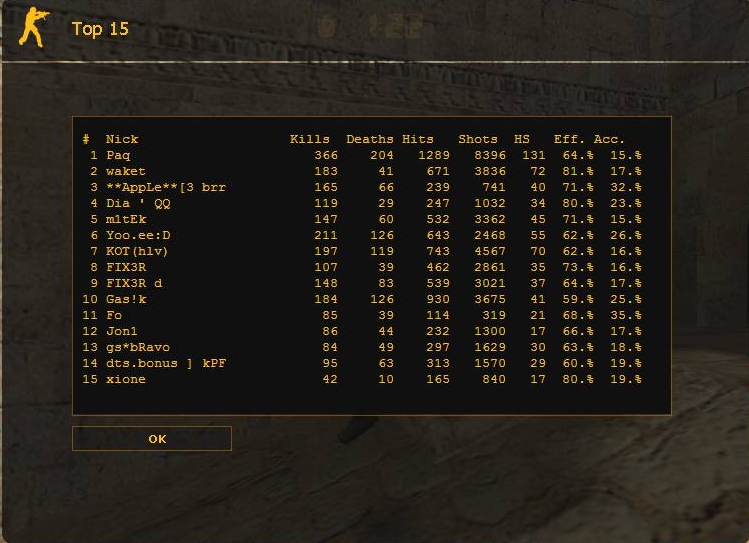Click Paq's headshots value 131

pos(534,155)
